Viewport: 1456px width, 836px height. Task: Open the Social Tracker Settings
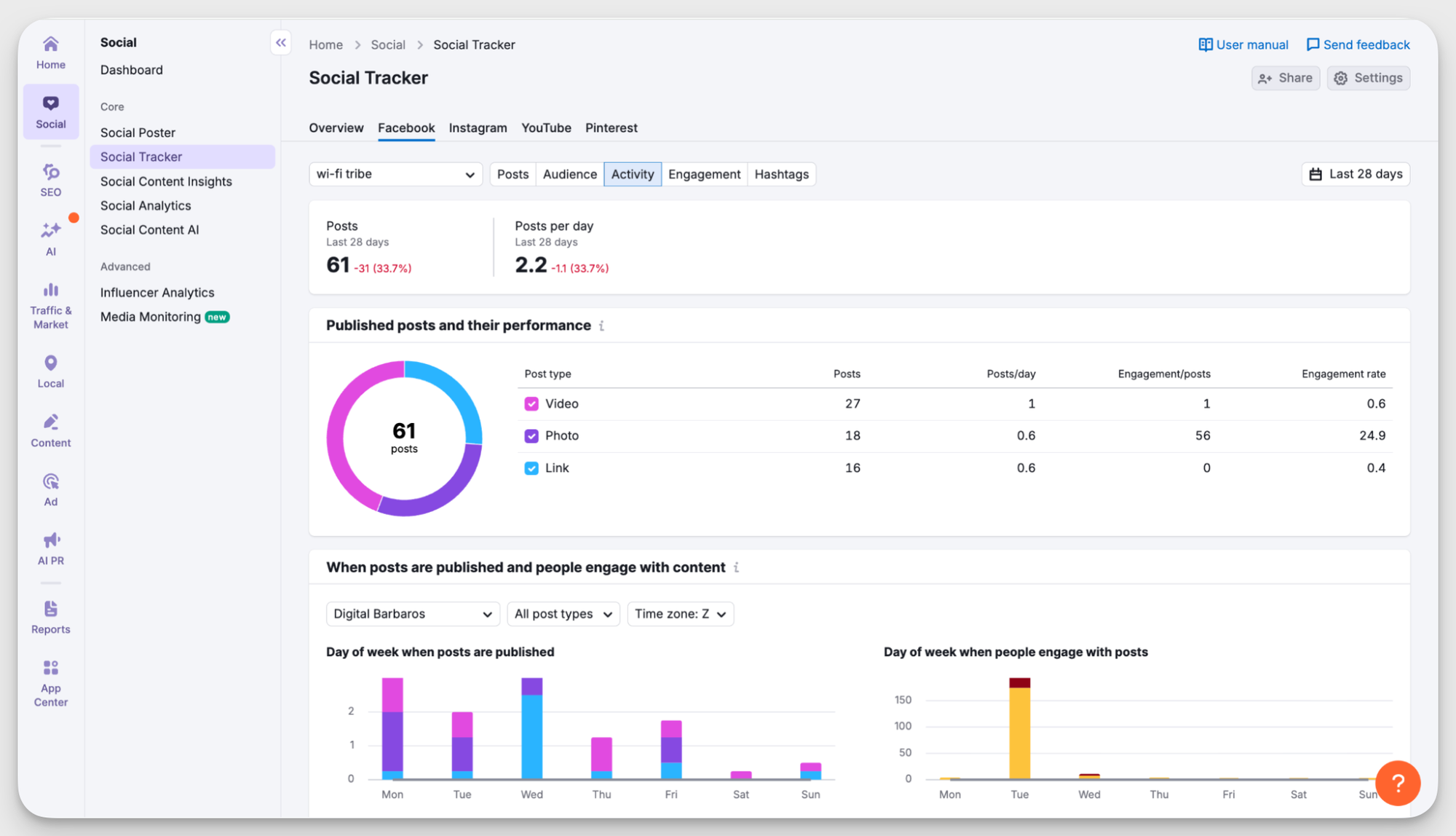coord(1368,78)
